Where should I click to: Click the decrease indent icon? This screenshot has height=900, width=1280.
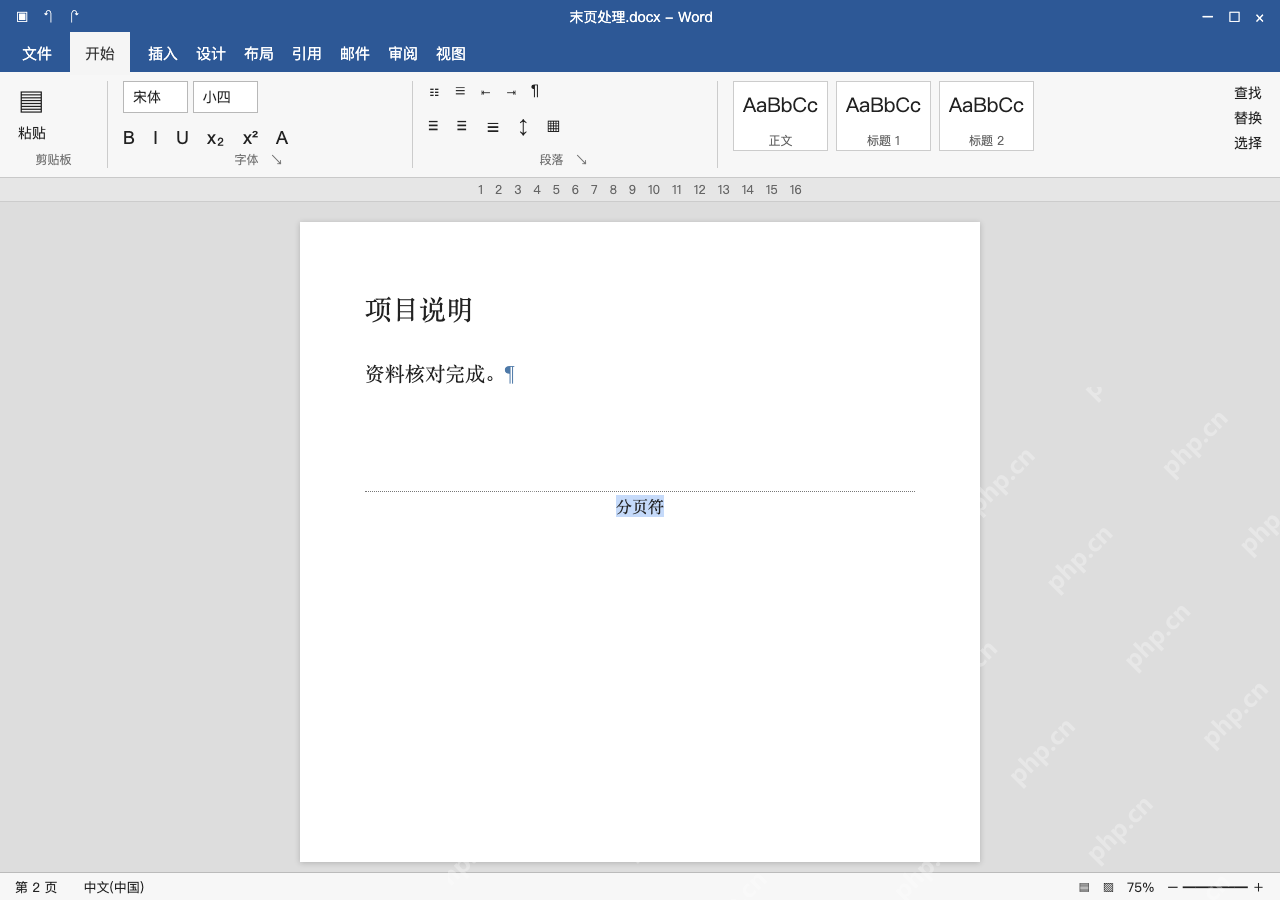(485, 92)
